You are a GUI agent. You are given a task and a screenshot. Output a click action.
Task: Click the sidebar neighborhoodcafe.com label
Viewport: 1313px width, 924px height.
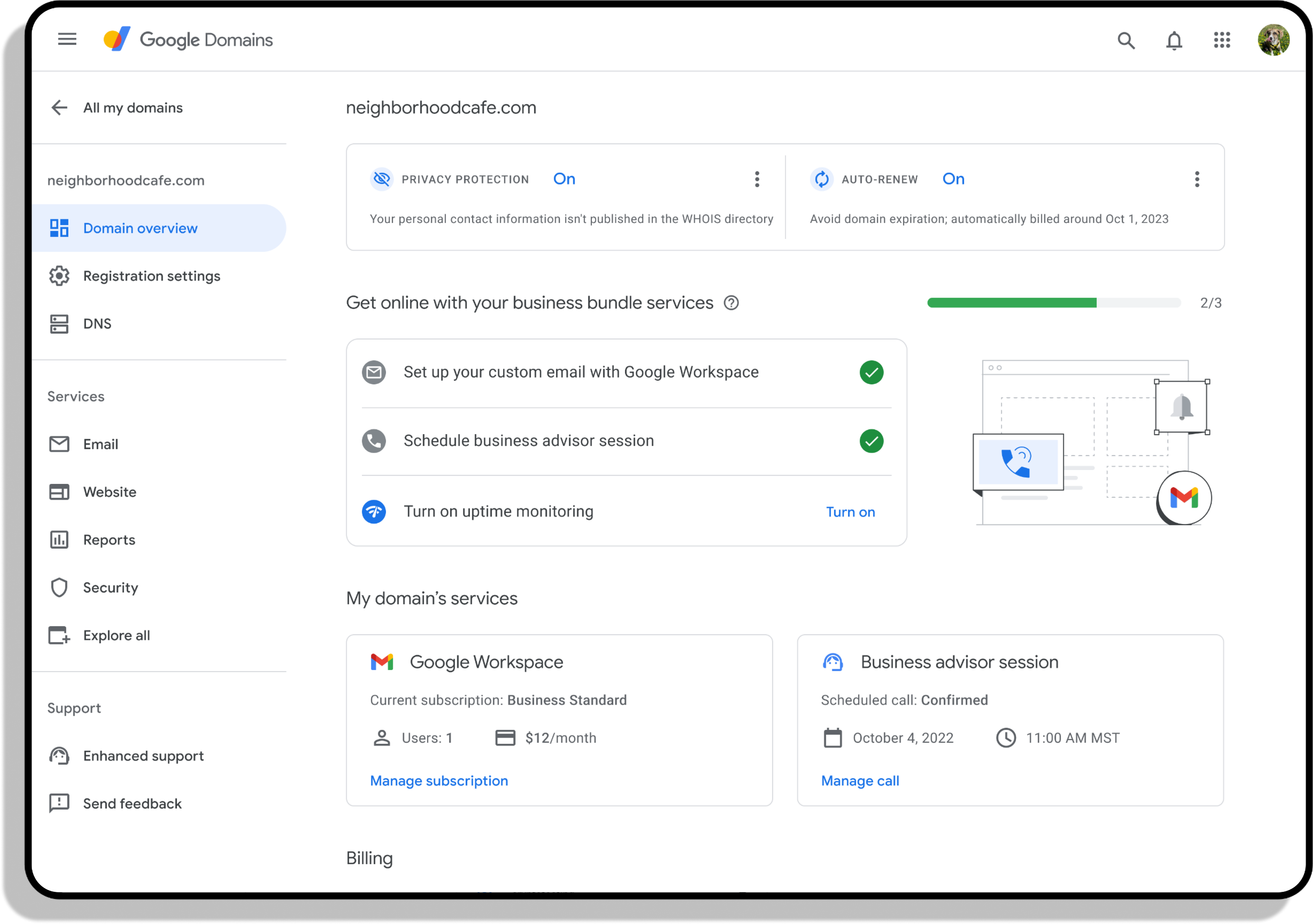(126, 180)
